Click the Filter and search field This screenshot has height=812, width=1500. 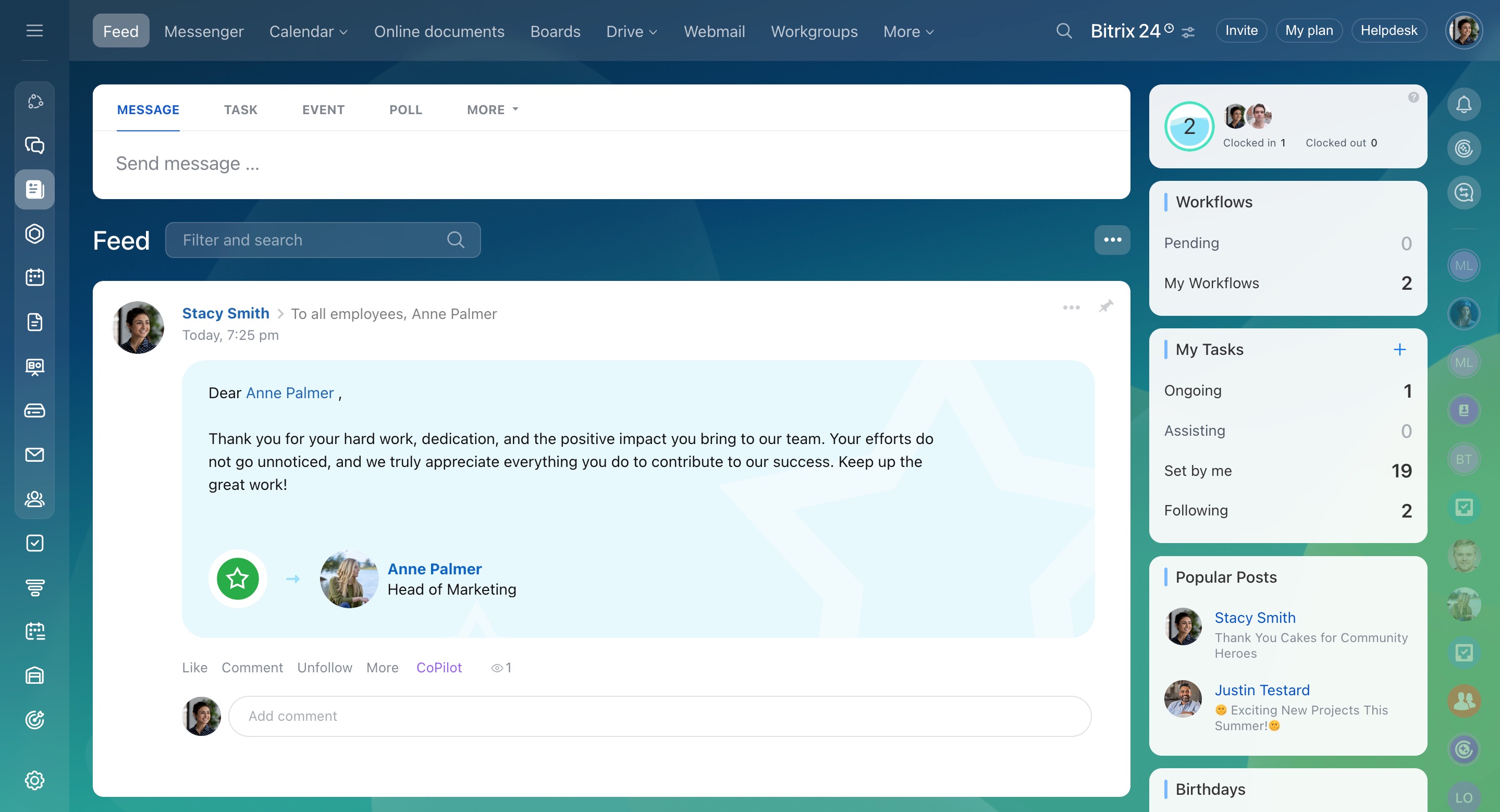(323, 240)
